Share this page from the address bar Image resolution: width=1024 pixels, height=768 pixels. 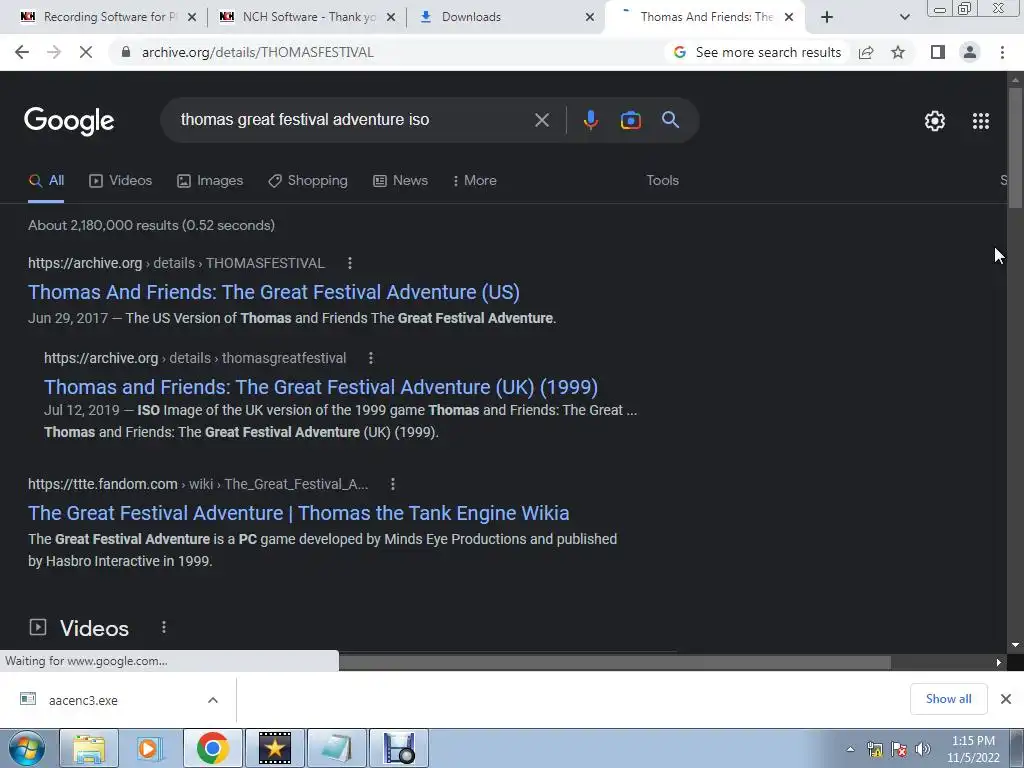pyautogui.click(x=866, y=52)
